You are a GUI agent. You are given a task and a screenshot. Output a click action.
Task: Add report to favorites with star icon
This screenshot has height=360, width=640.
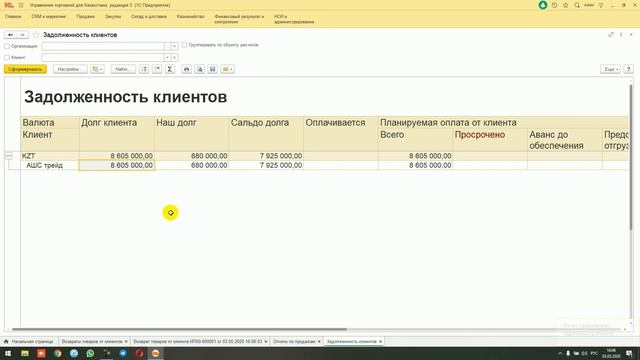(36, 35)
